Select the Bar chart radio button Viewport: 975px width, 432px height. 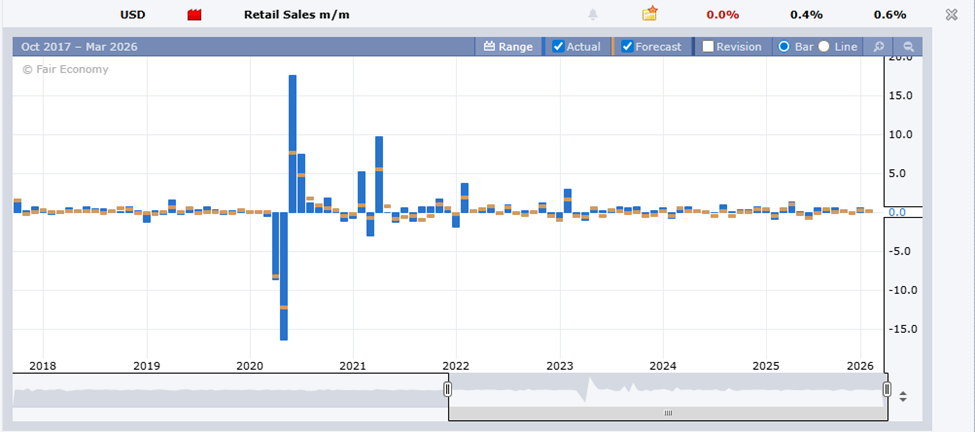784,47
